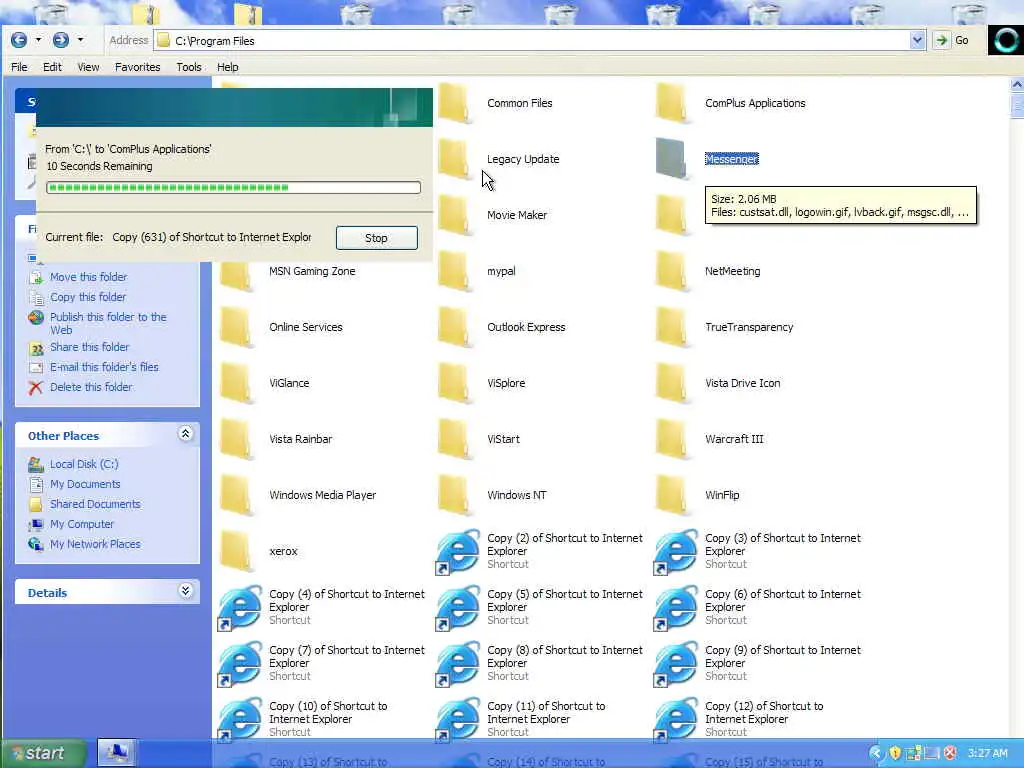Click Delete this folder link
Screen dimensions: 1024x768
point(91,387)
